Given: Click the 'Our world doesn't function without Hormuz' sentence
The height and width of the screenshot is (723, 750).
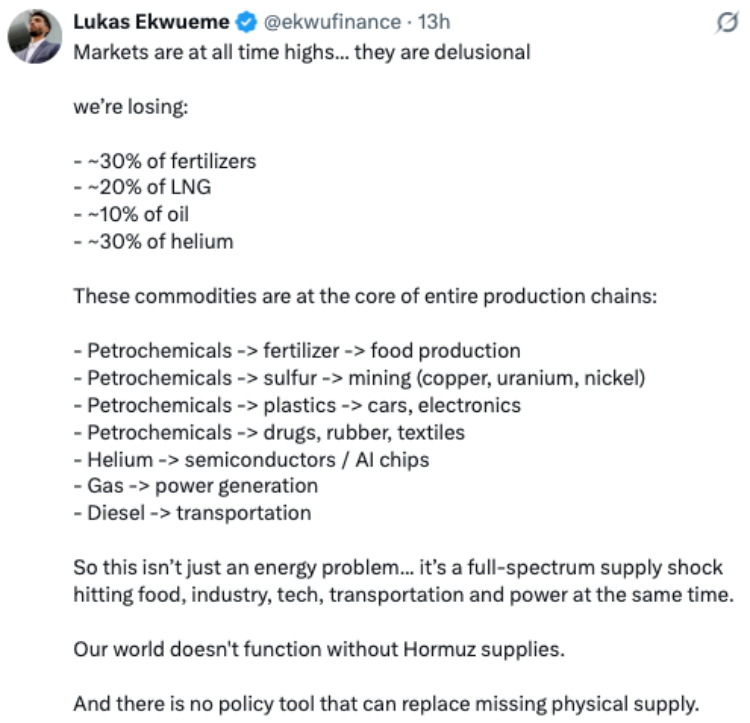Looking at the screenshot, I should click(x=319, y=649).
